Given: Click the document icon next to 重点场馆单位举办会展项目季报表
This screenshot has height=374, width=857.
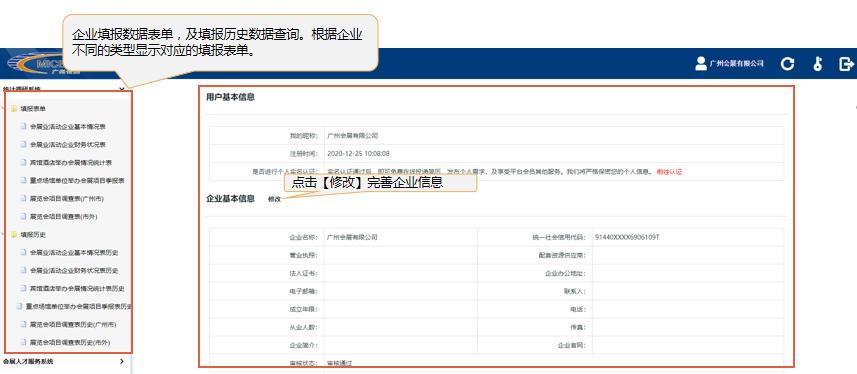Looking at the screenshot, I should tap(23, 180).
